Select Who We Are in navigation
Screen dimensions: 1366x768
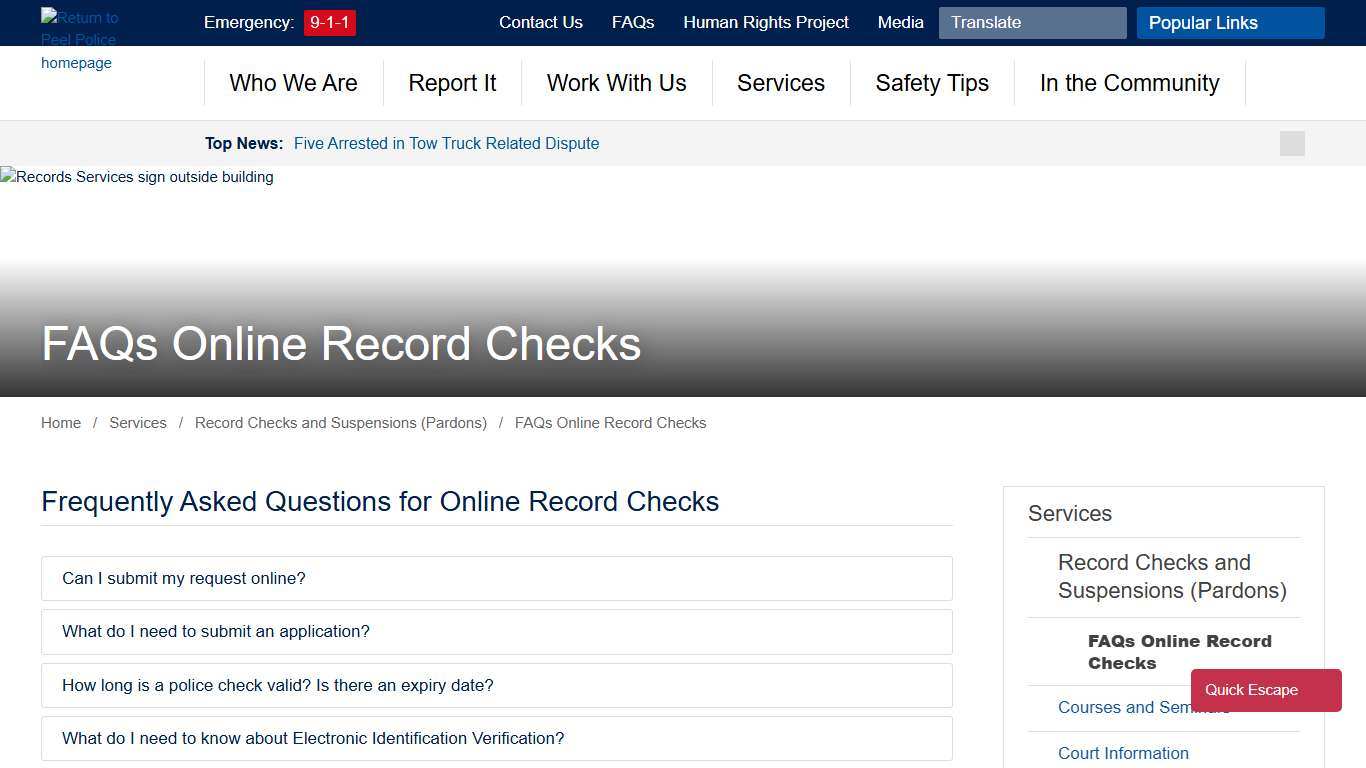293,83
